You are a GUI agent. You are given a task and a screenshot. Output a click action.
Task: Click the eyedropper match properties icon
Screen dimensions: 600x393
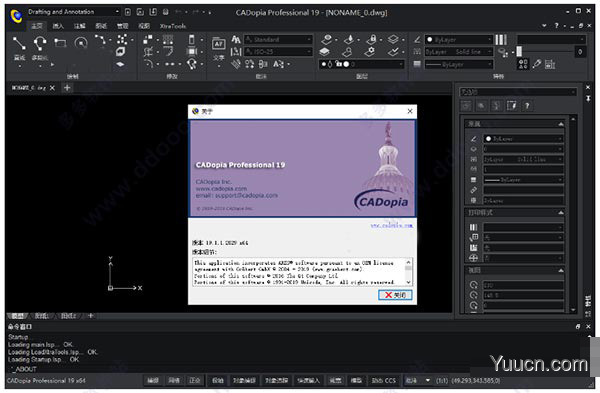point(537,64)
